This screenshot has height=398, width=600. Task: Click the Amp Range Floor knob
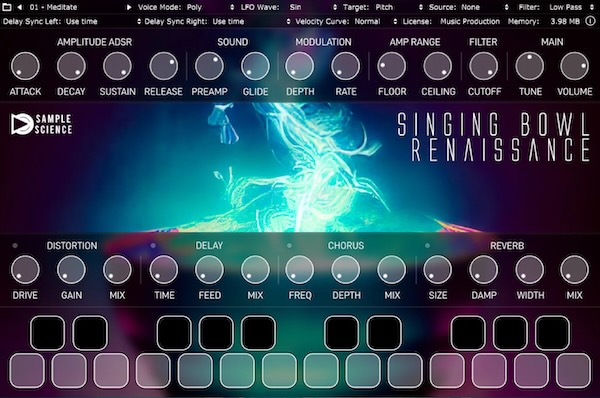(x=391, y=66)
